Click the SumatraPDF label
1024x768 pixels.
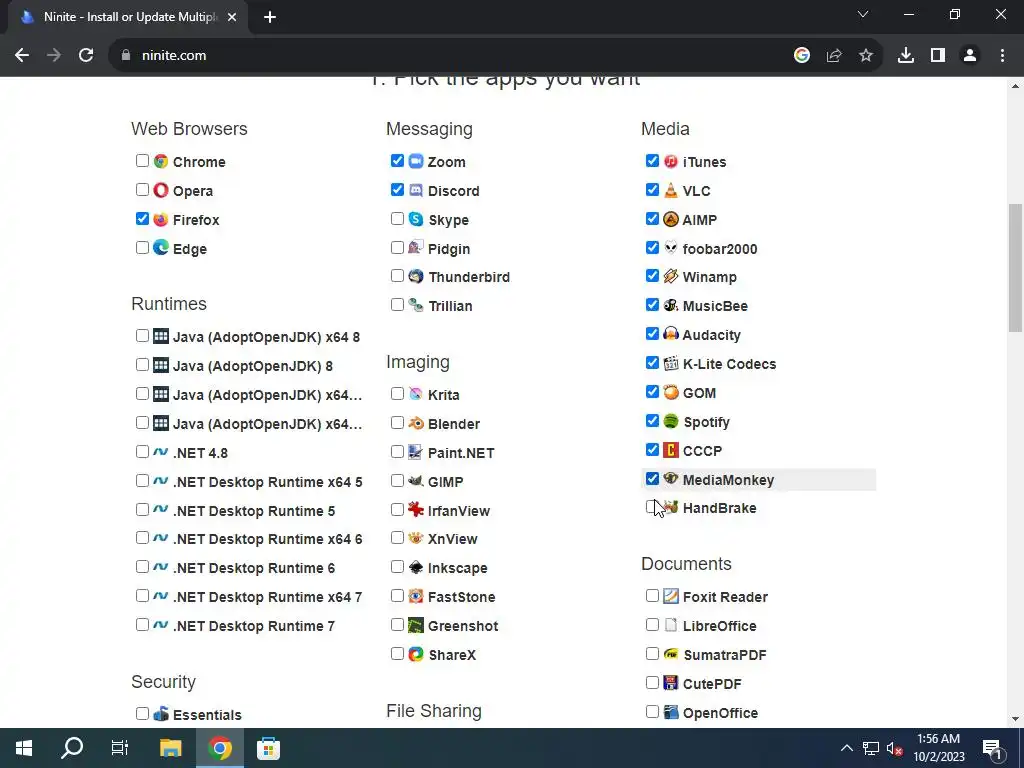[725, 654]
